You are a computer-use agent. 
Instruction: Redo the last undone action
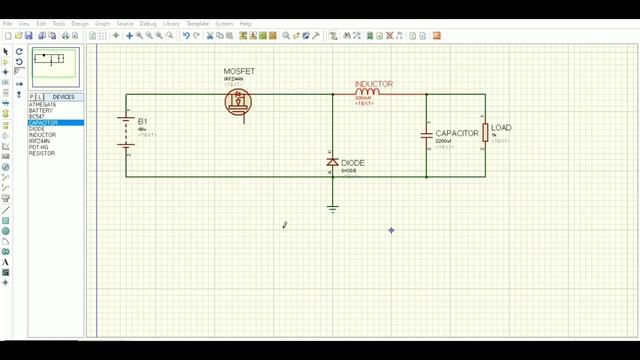(196, 36)
